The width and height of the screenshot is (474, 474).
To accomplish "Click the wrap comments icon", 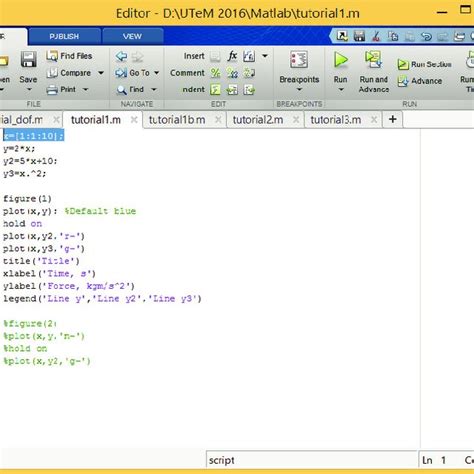I will click(x=249, y=73).
